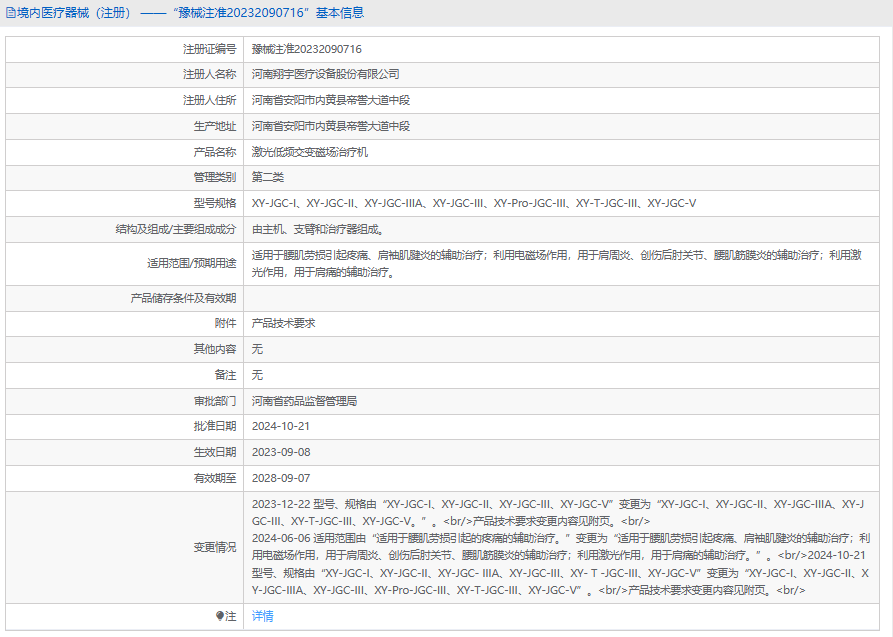Click the 变更情况 label
The height and width of the screenshot is (637, 893).
click(215, 547)
